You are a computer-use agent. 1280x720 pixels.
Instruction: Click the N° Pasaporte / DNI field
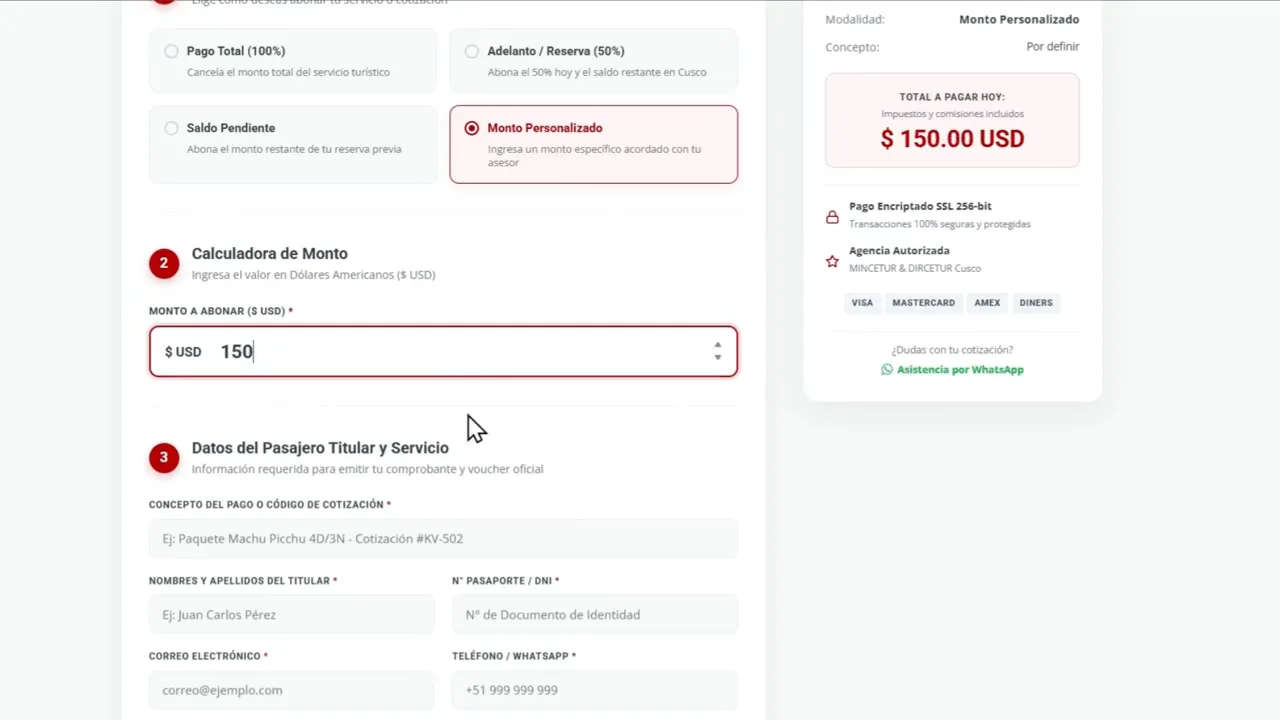pyautogui.click(x=595, y=614)
